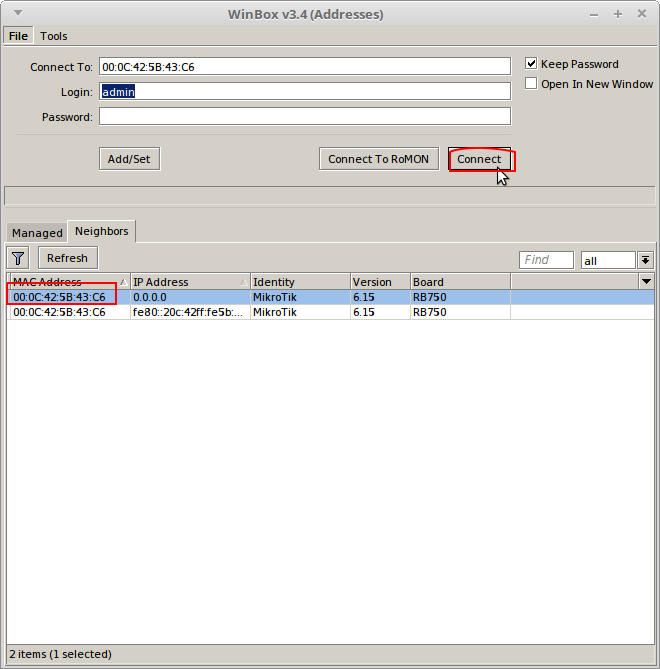The height and width of the screenshot is (669, 660).
Task: Click the Version column header
Action: pos(380,282)
